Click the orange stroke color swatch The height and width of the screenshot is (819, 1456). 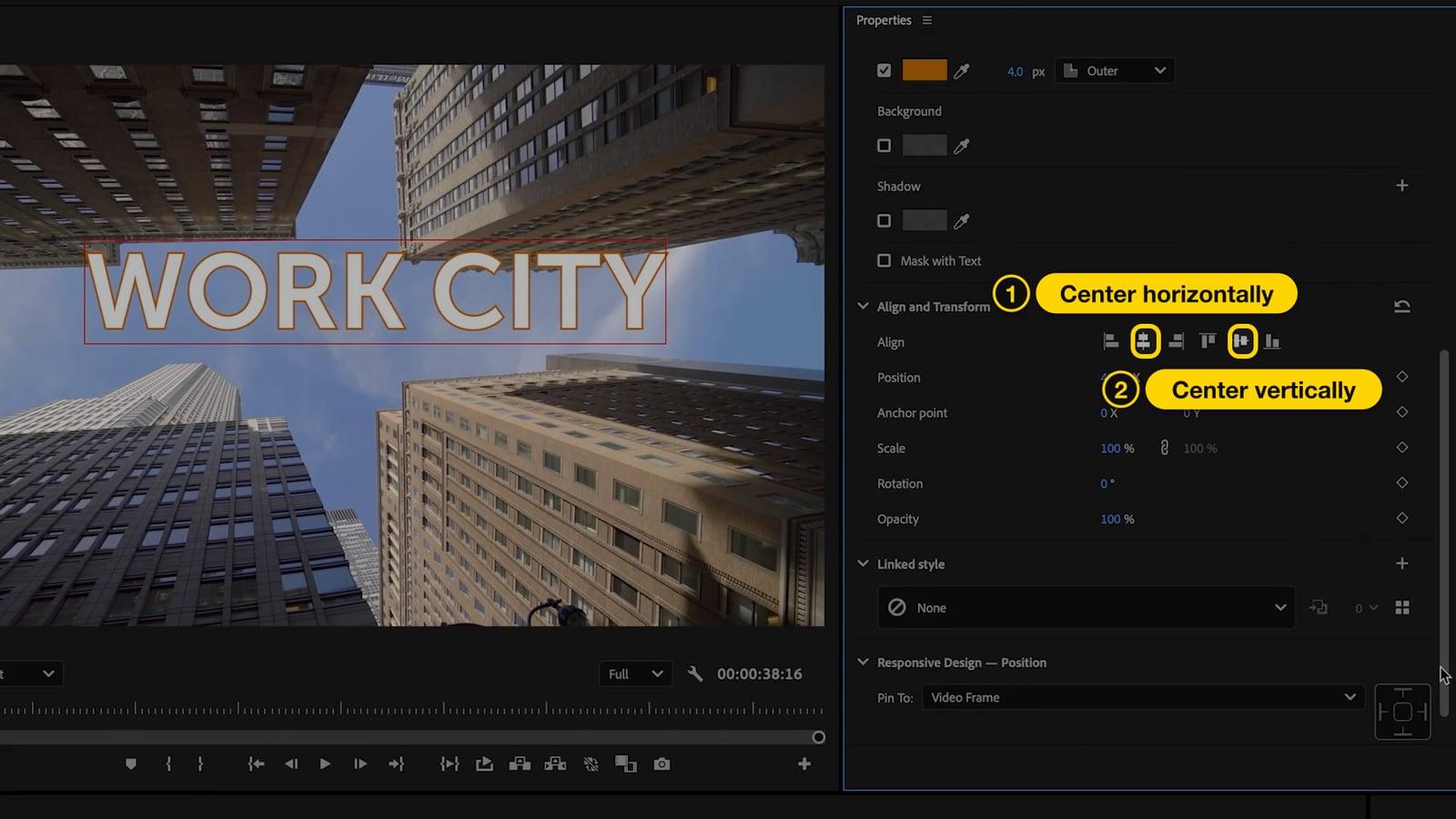click(x=925, y=70)
